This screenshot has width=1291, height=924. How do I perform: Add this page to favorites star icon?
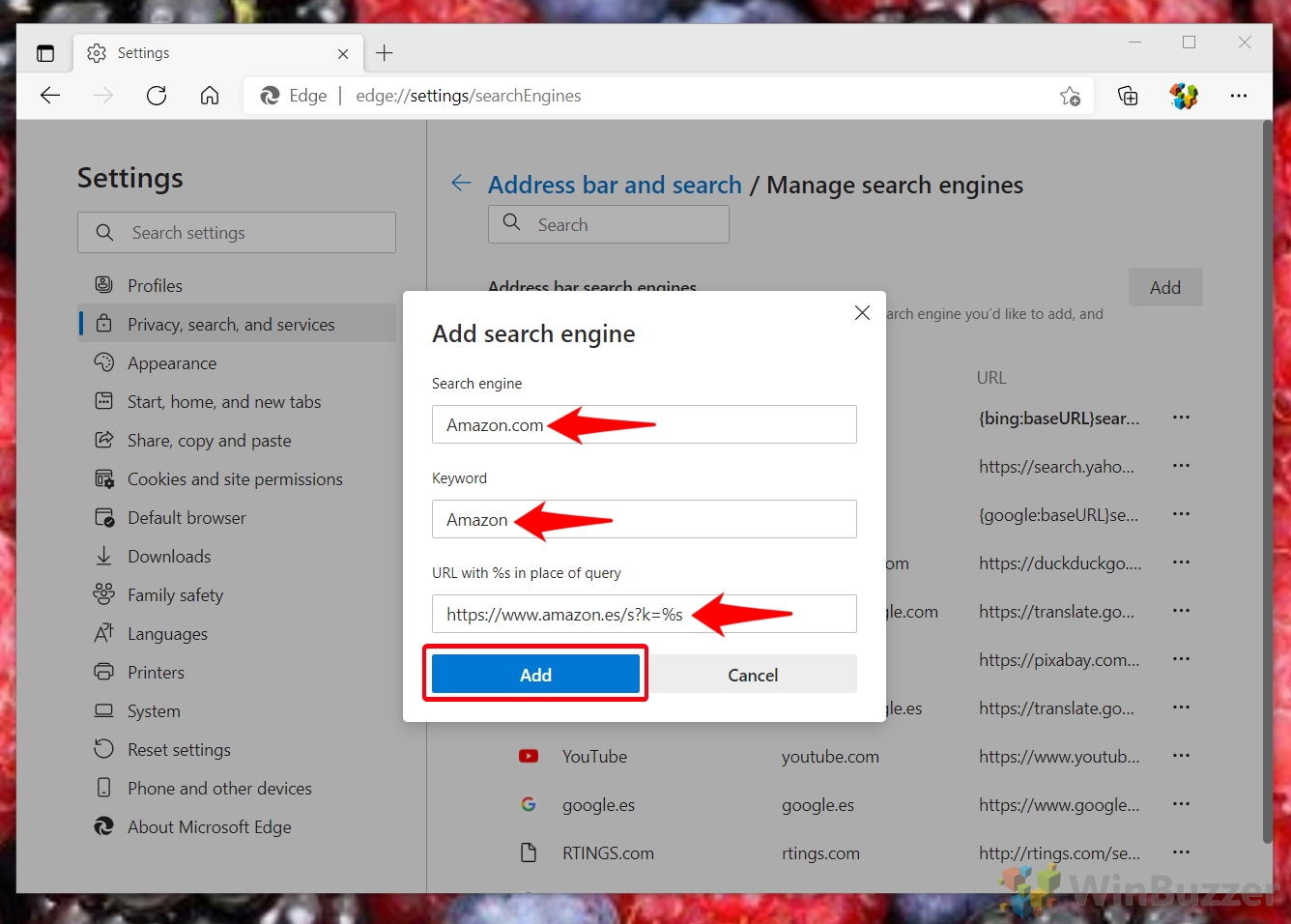pos(1070,96)
